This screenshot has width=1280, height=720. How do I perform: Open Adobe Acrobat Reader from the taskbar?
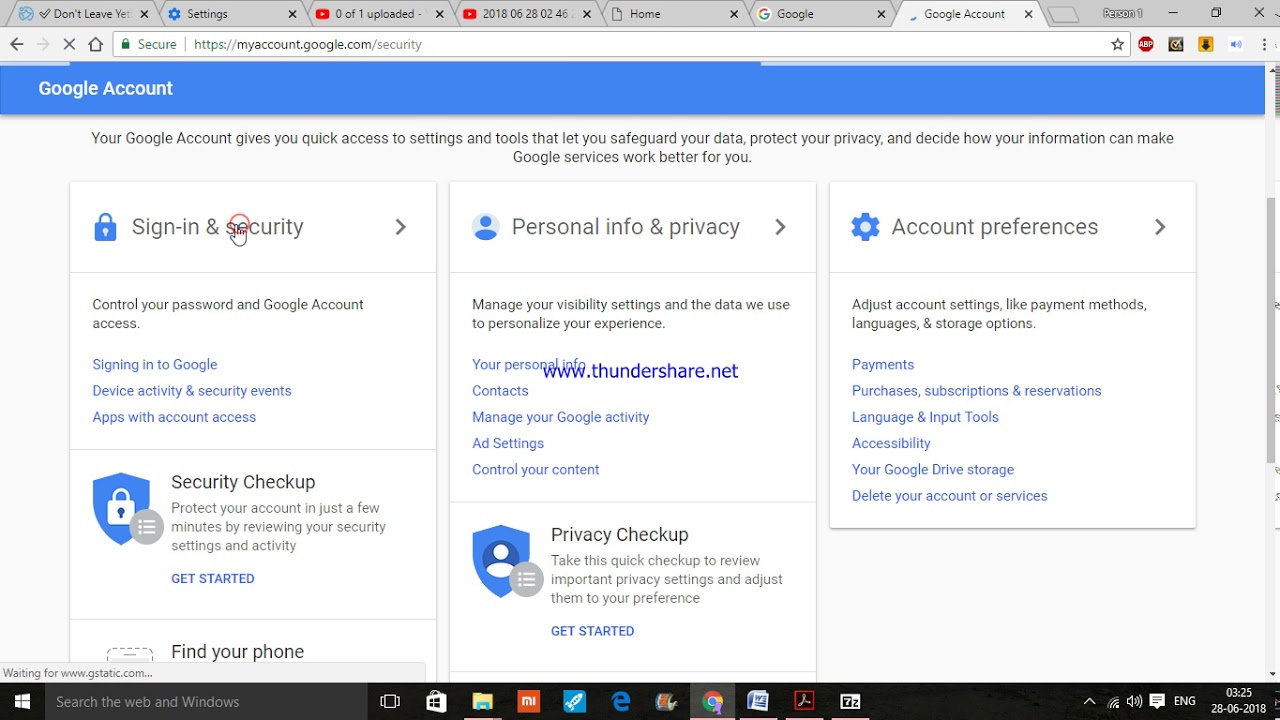point(804,702)
